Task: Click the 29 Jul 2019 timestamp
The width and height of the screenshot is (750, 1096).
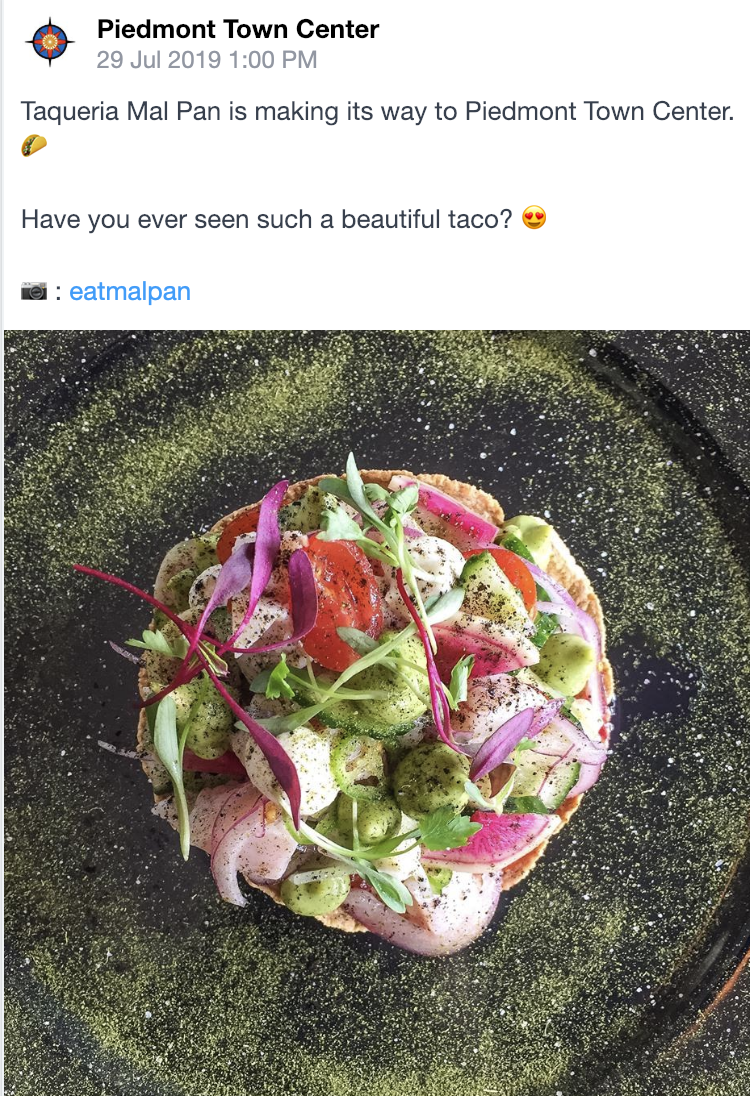Action: pos(159,60)
